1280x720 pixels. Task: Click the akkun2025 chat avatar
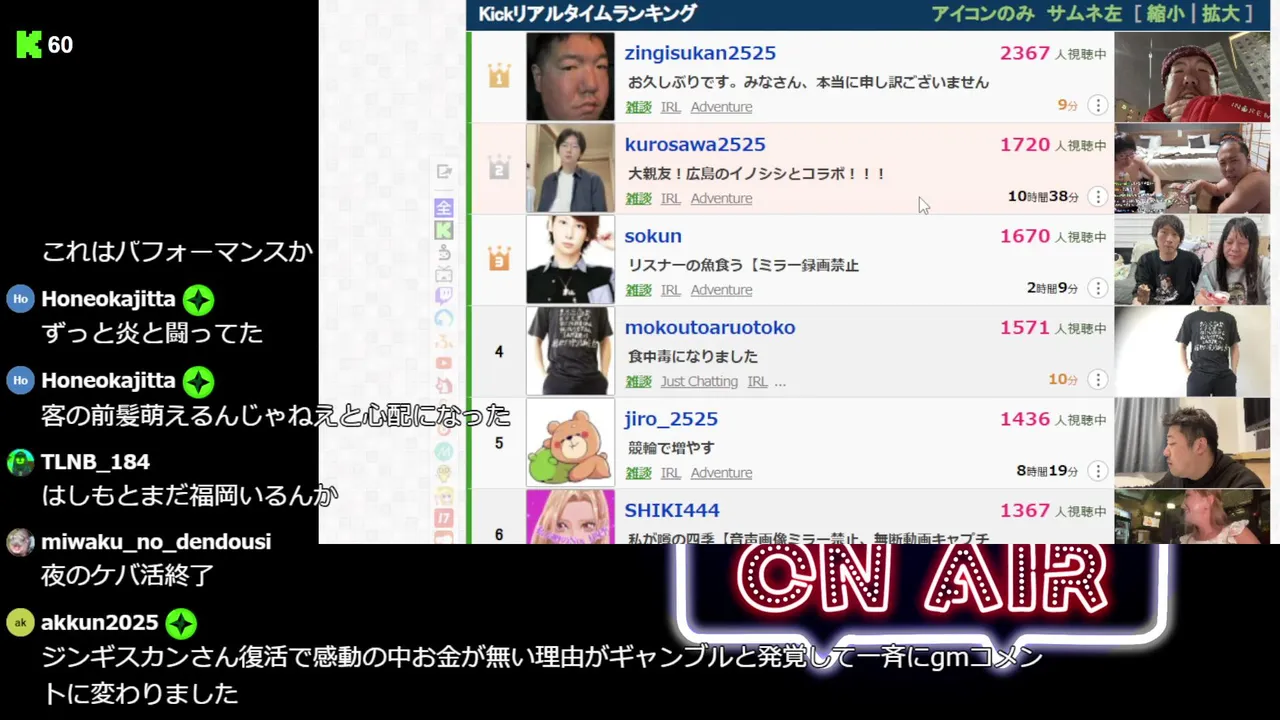coord(21,623)
